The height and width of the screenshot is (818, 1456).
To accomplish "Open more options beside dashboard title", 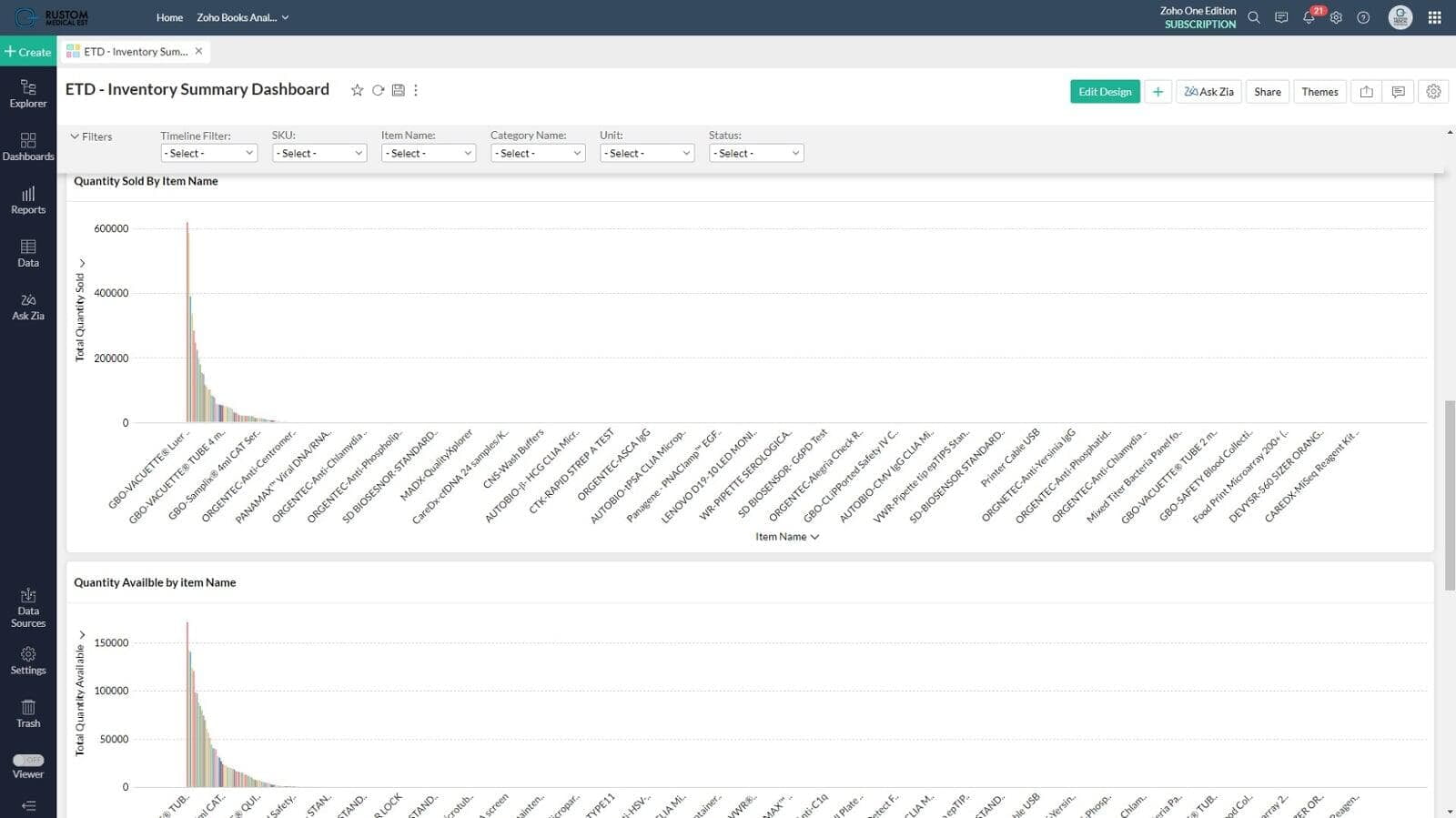I will 416,90.
